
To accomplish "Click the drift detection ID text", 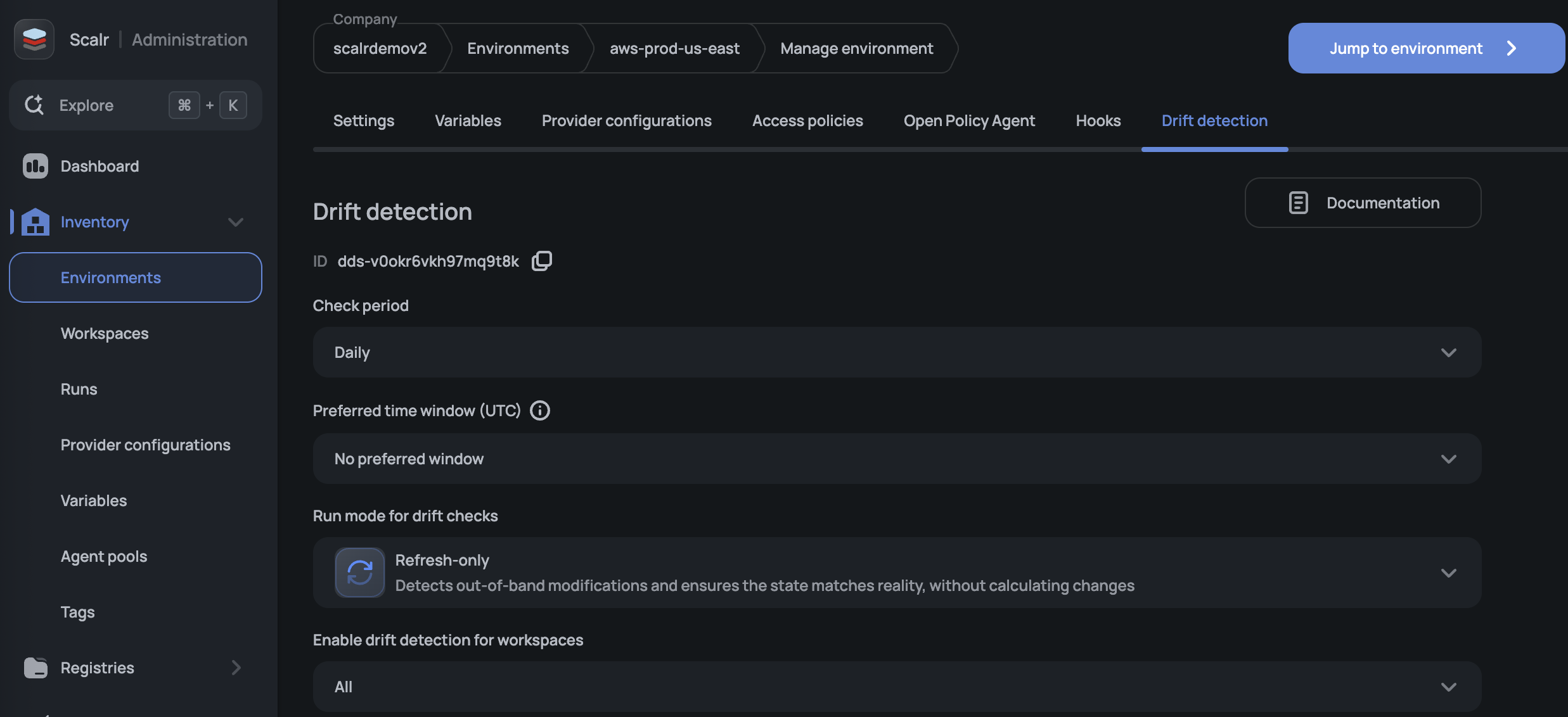I will click(x=428, y=261).
